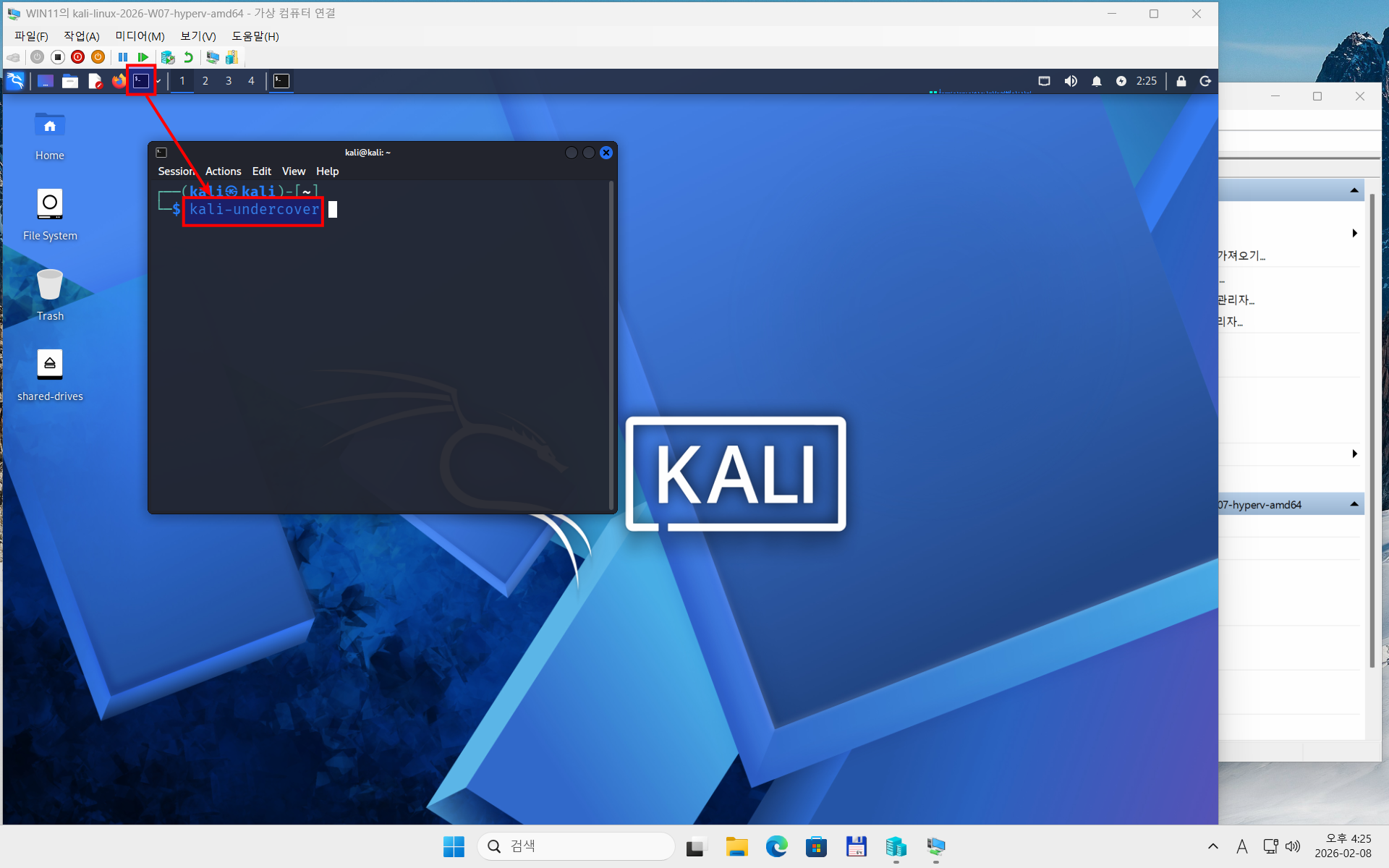
Task: Click the enhanced session mode toolbar icon
Action: pyautogui.click(x=213, y=57)
